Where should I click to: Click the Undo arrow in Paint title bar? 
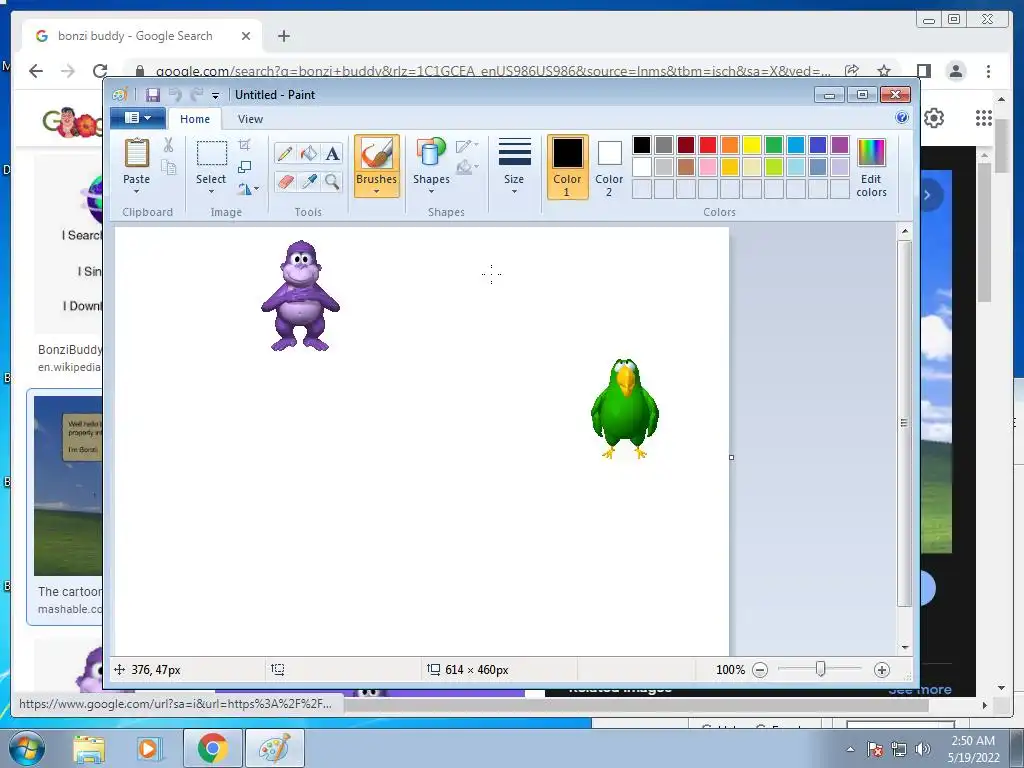[x=175, y=95]
